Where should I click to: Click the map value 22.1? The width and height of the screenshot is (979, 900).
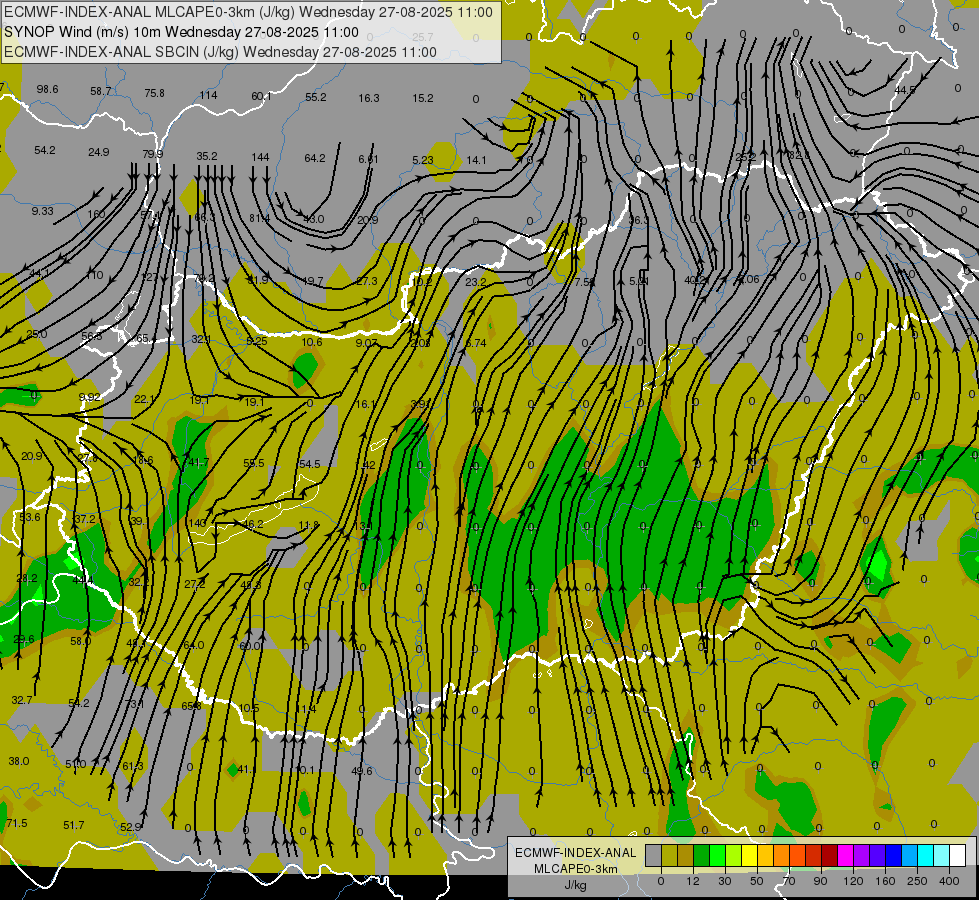[144, 399]
